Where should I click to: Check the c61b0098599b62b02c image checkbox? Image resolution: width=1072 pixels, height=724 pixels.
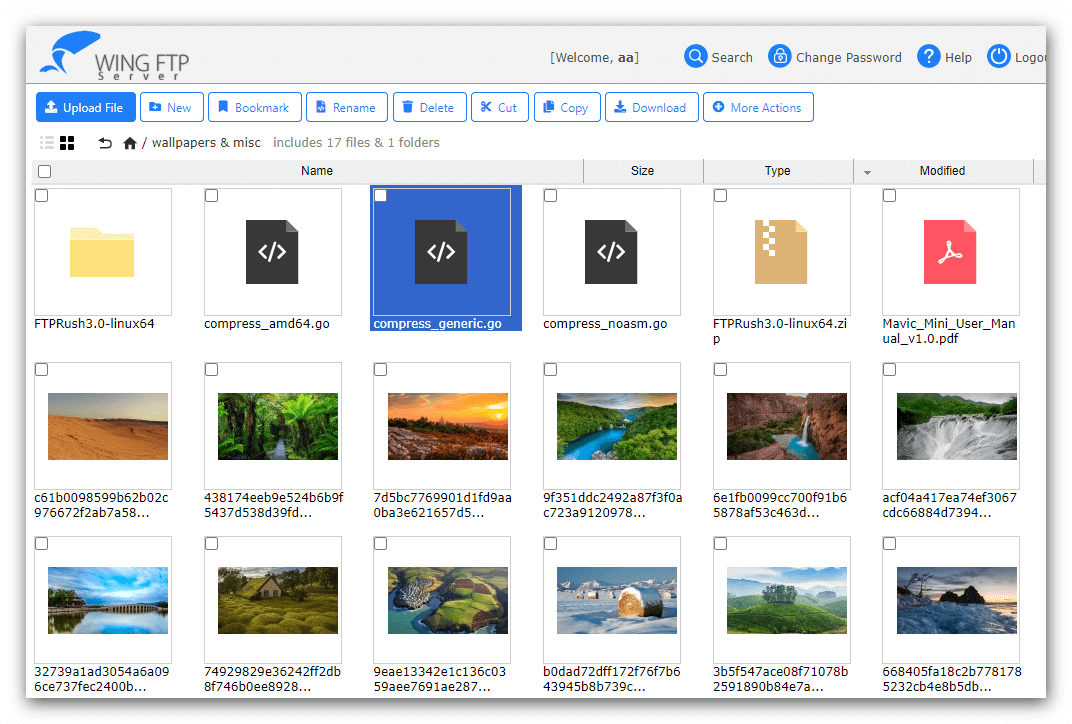(x=42, y=369)
